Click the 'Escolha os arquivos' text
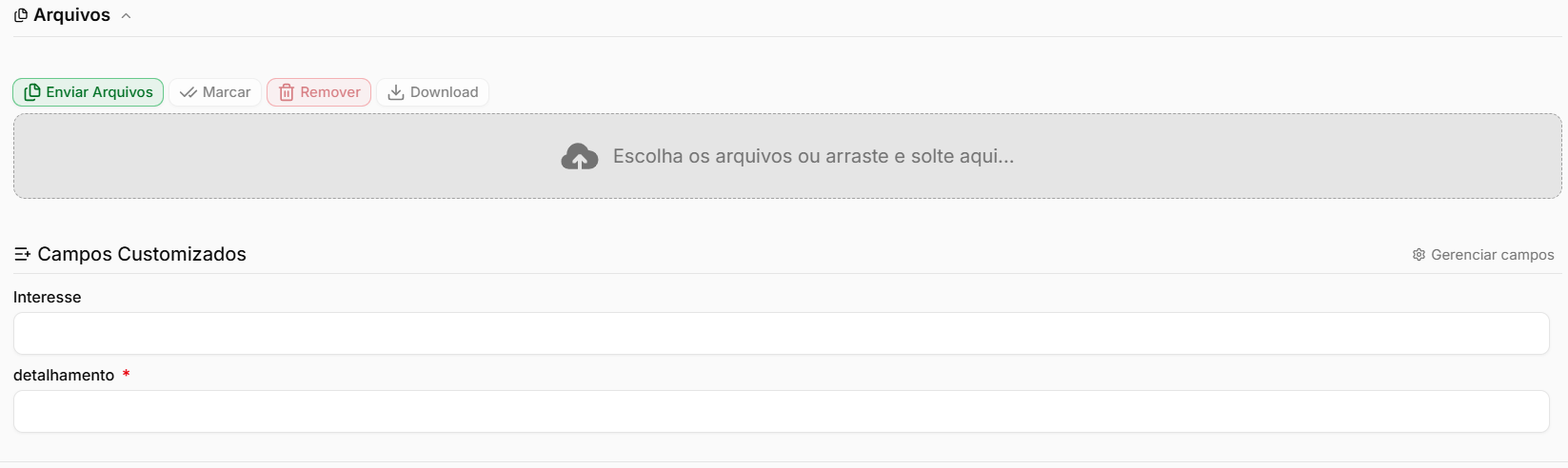Screen dimensions: 1568x468 pyautogui.click(x=705, y=156)
